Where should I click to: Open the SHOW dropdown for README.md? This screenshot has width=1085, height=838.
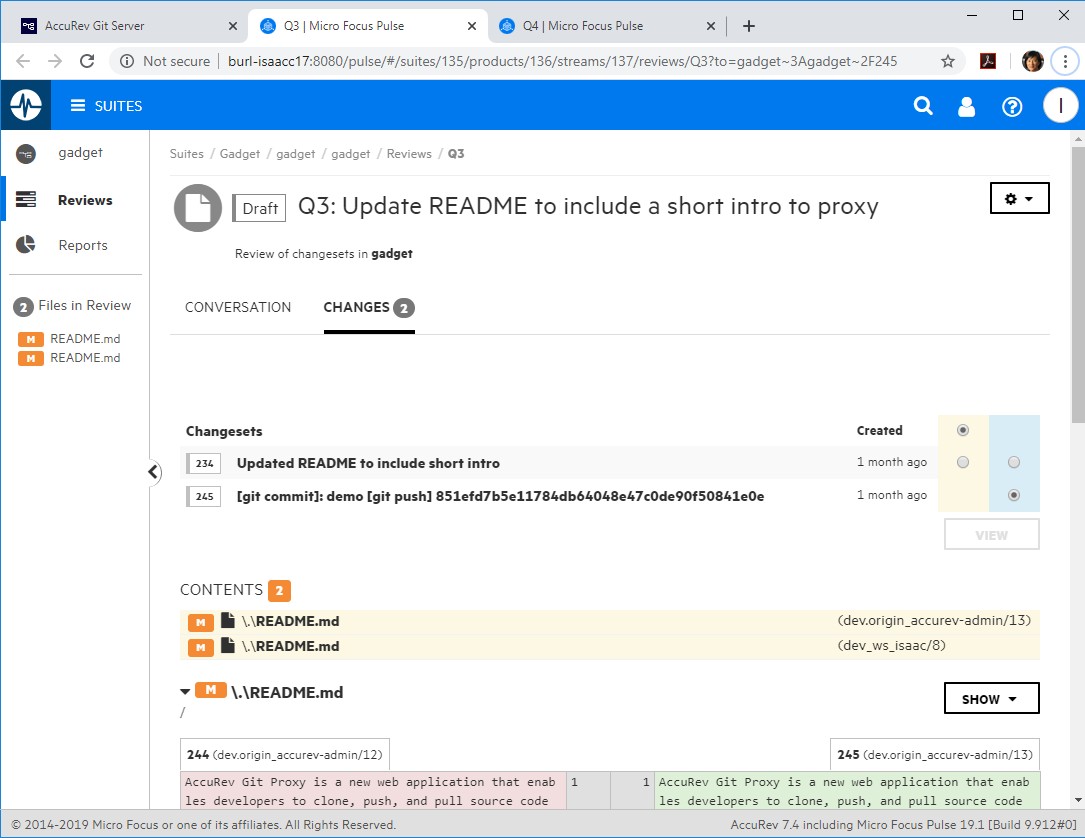point(991,699)
